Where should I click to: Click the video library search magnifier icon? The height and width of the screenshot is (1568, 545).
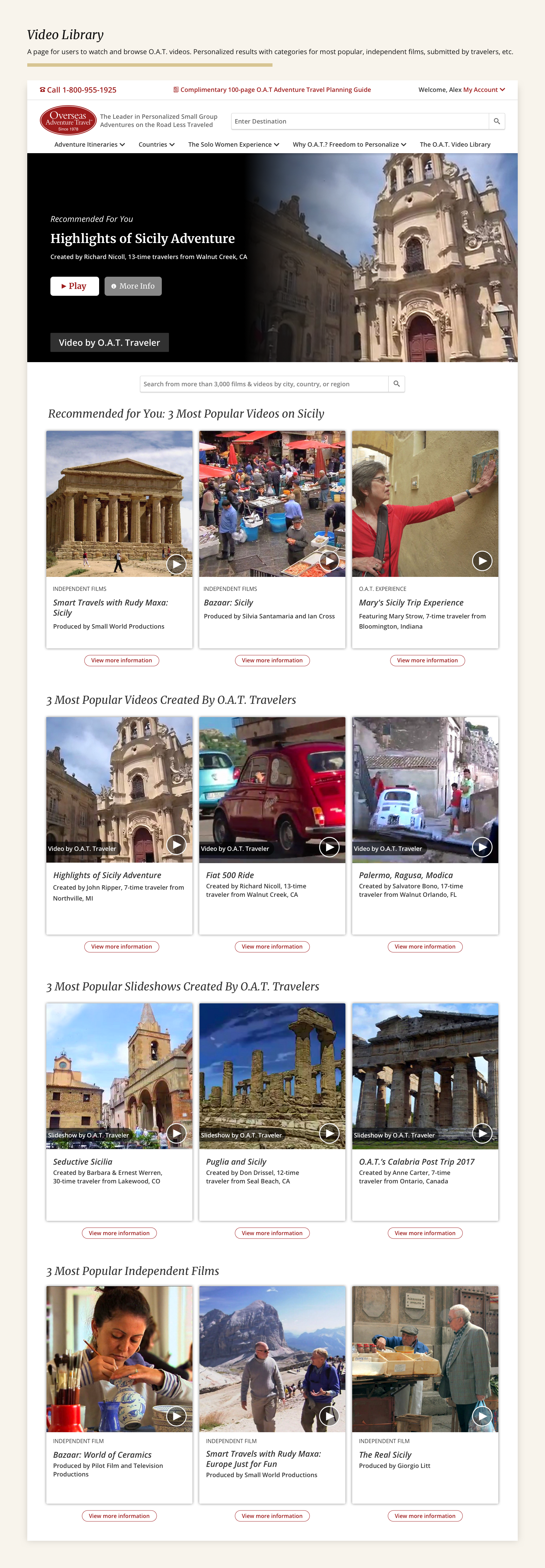pyautogui.click(x=396, y=384)
